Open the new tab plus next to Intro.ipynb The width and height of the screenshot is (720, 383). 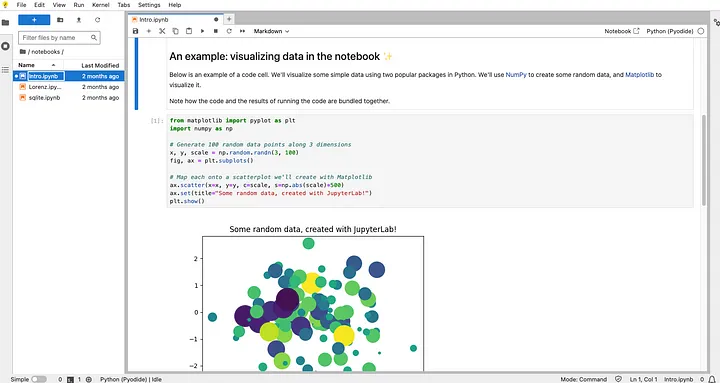pyautogui.click(x=229, y=19)
